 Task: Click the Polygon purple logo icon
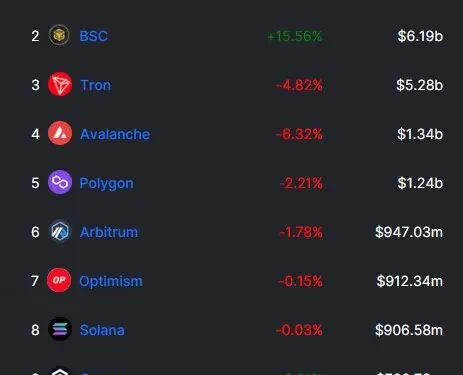pyautogui.click(x=60, y=182)
